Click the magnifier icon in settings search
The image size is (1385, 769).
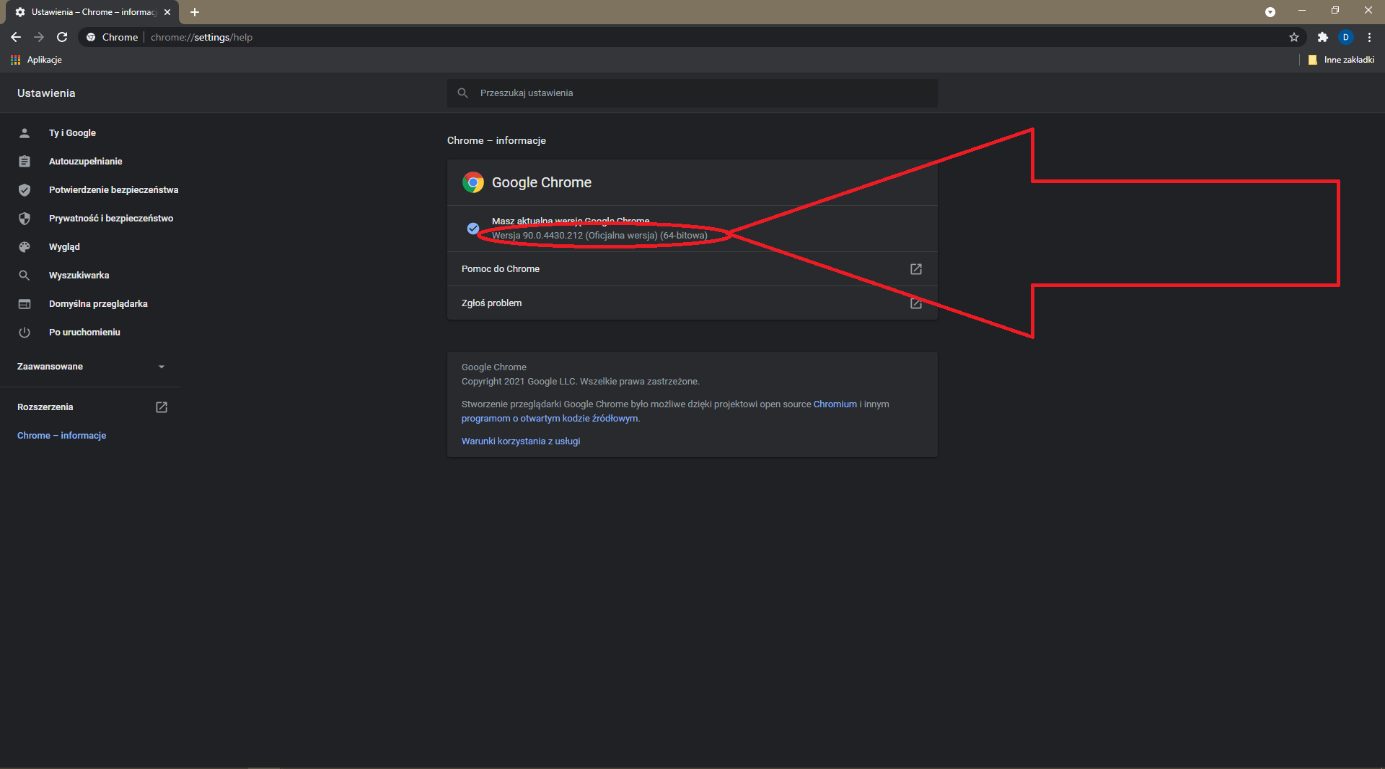(463, 93)
